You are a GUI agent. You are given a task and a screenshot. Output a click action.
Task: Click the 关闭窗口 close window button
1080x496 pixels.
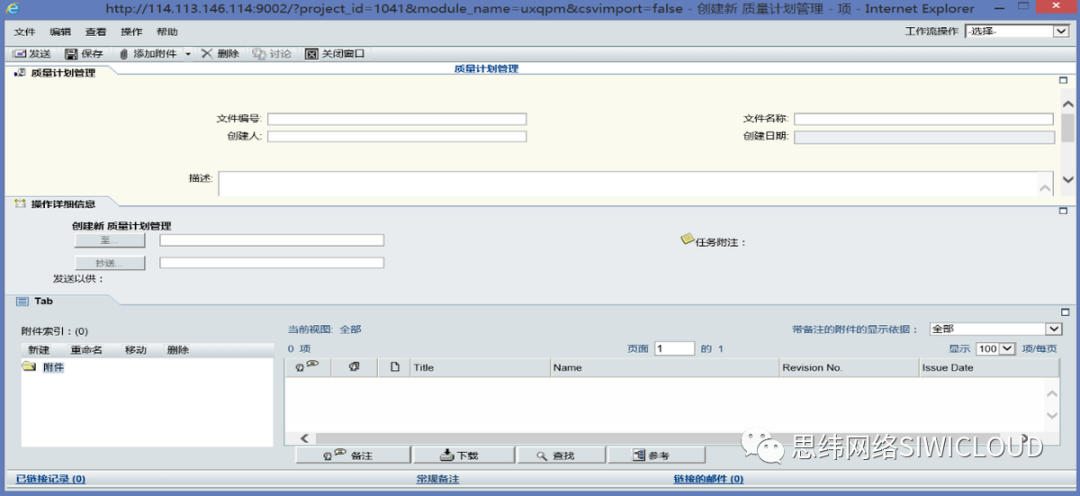(x=335, y=54)
